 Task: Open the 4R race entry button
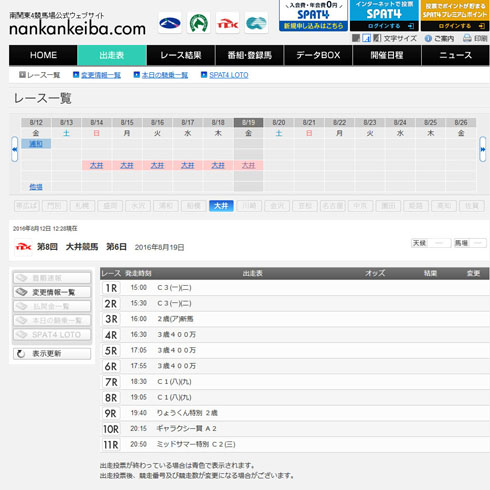click(111, 335)
